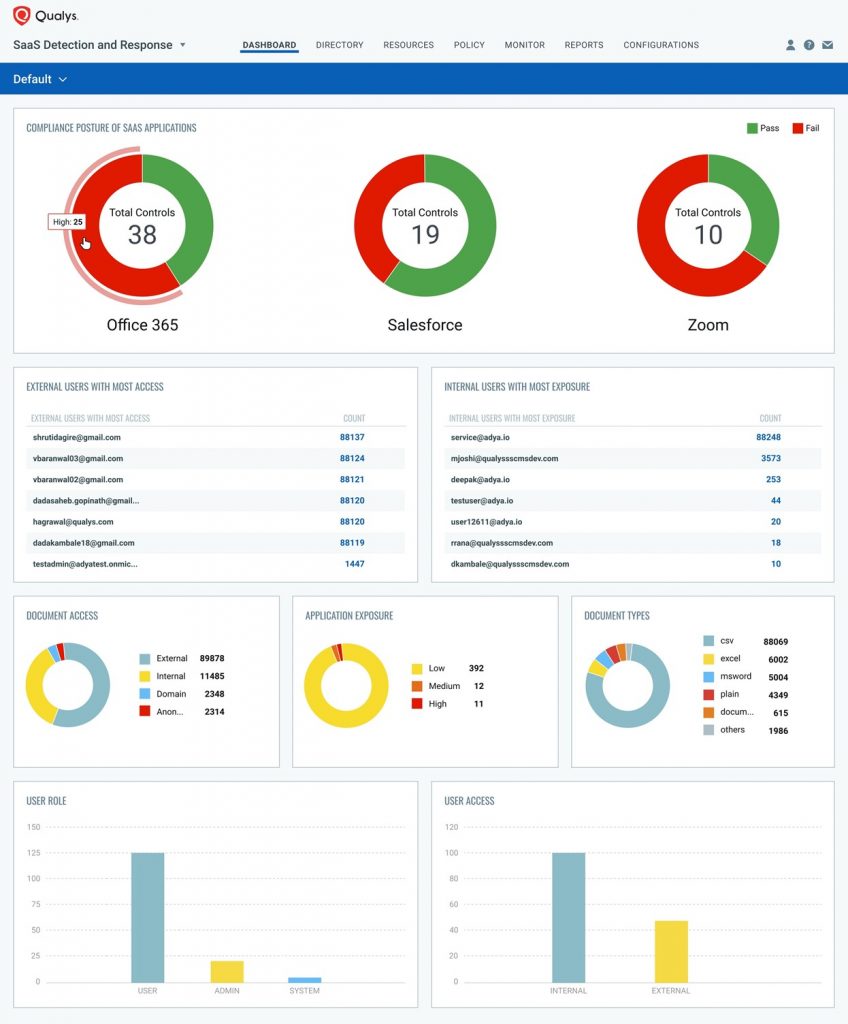The image size is (848, 1024).
Task: Expand the SaaS Detection and Response dropdown
Action: (183, 45)
